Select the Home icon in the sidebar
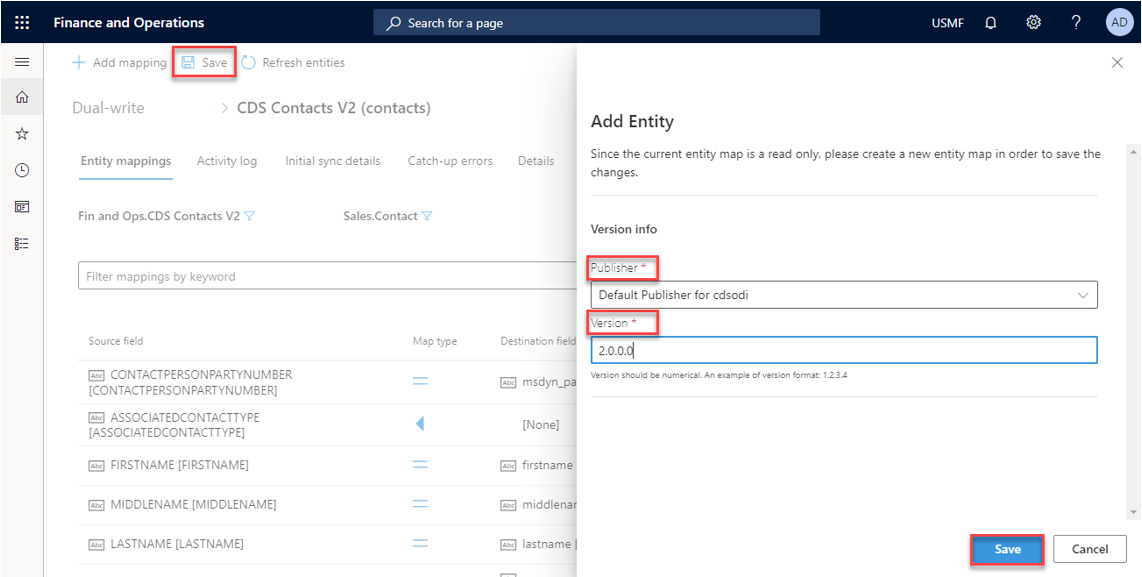 pyautogui.click(x=22, y=96)
